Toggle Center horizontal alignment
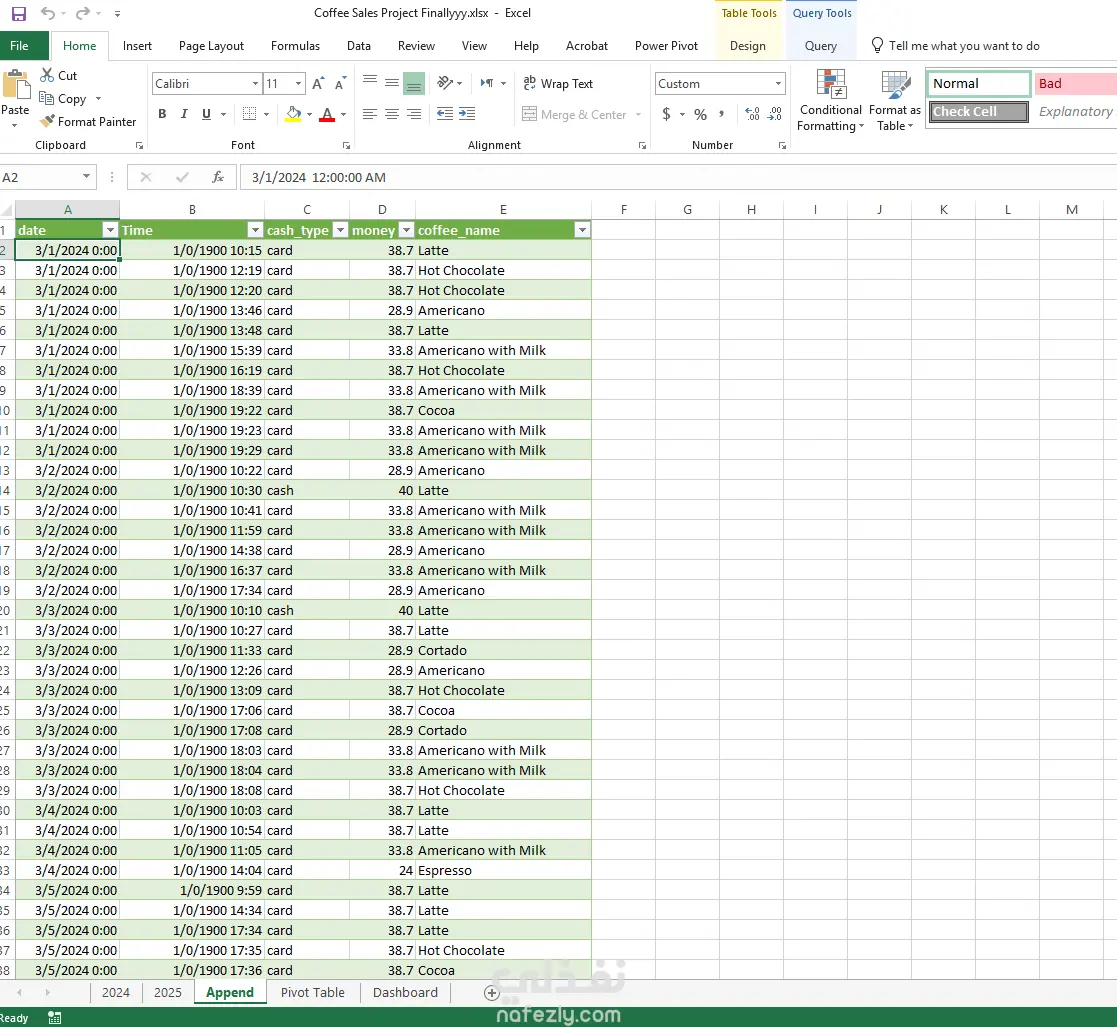Viewport: 1117px width, 1027px height. [392, 114]
